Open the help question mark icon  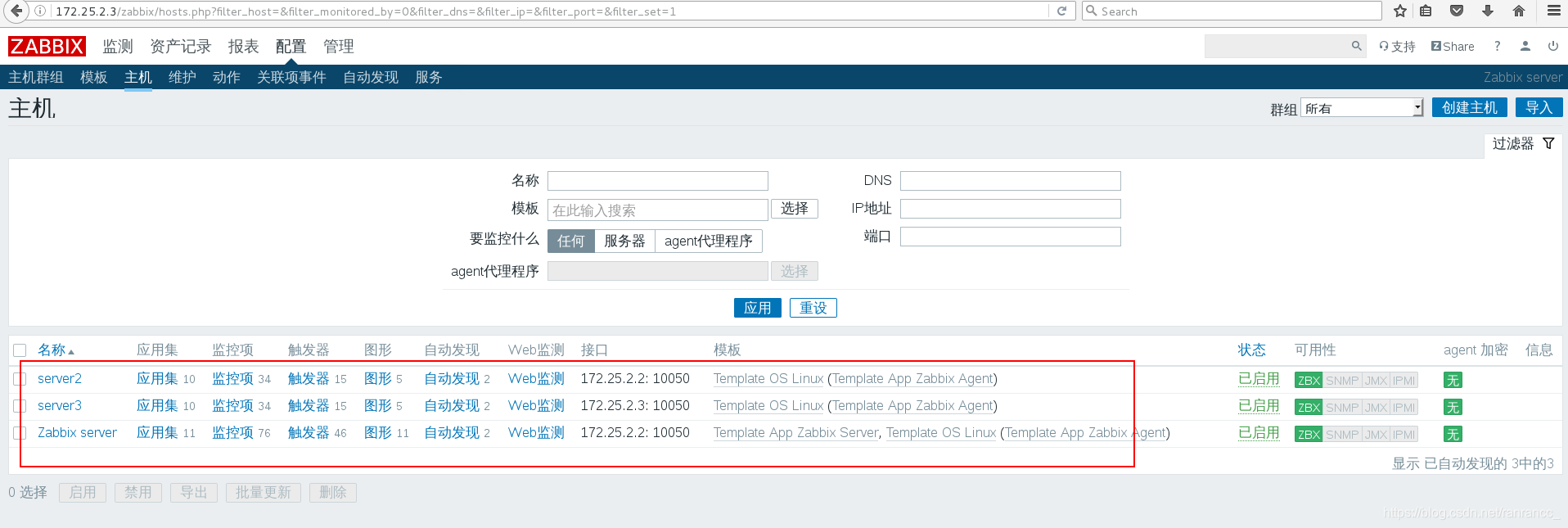tap(1497, 46)
